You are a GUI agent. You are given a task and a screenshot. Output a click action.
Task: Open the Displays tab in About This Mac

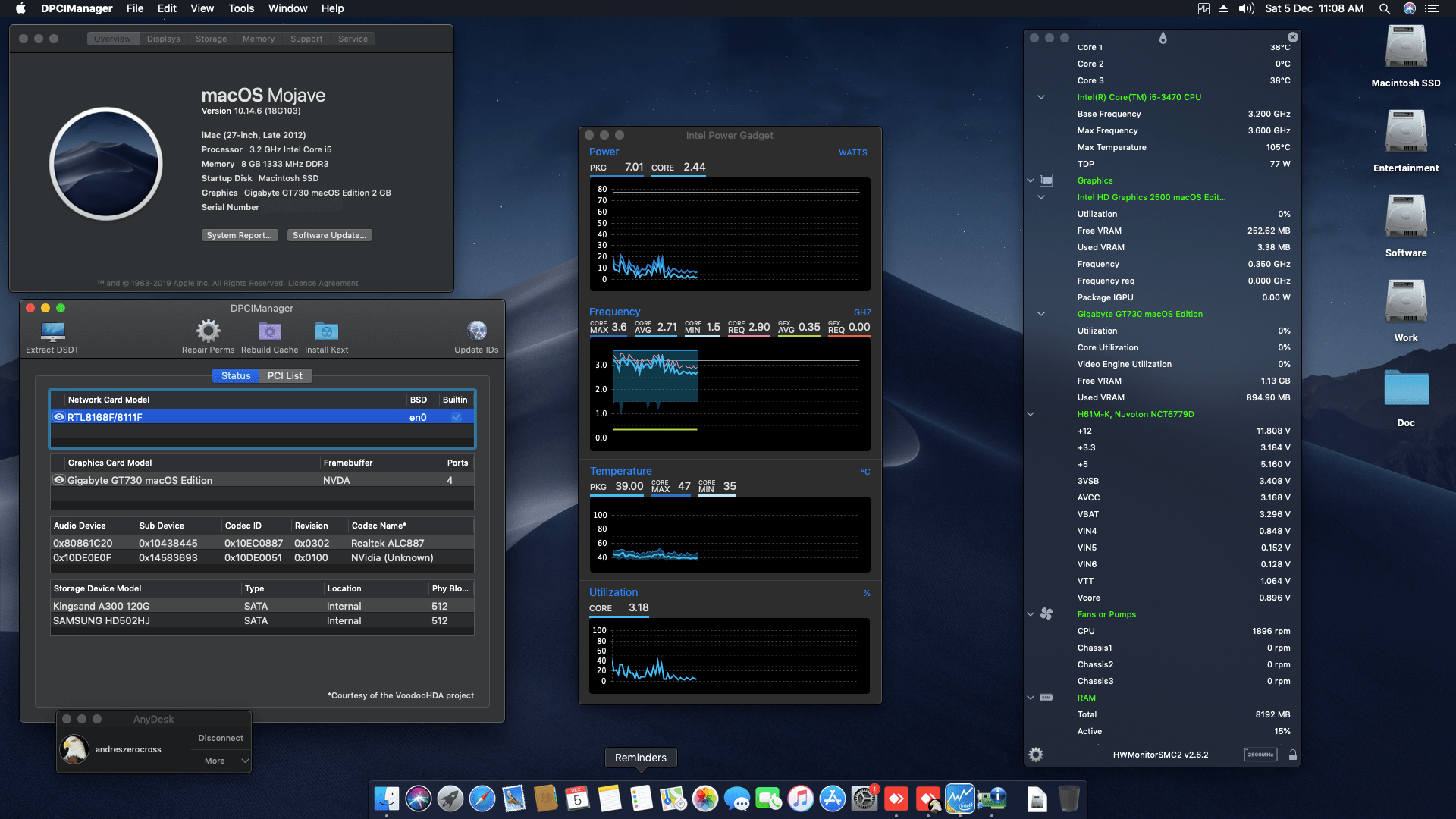[x=164, y=39]
